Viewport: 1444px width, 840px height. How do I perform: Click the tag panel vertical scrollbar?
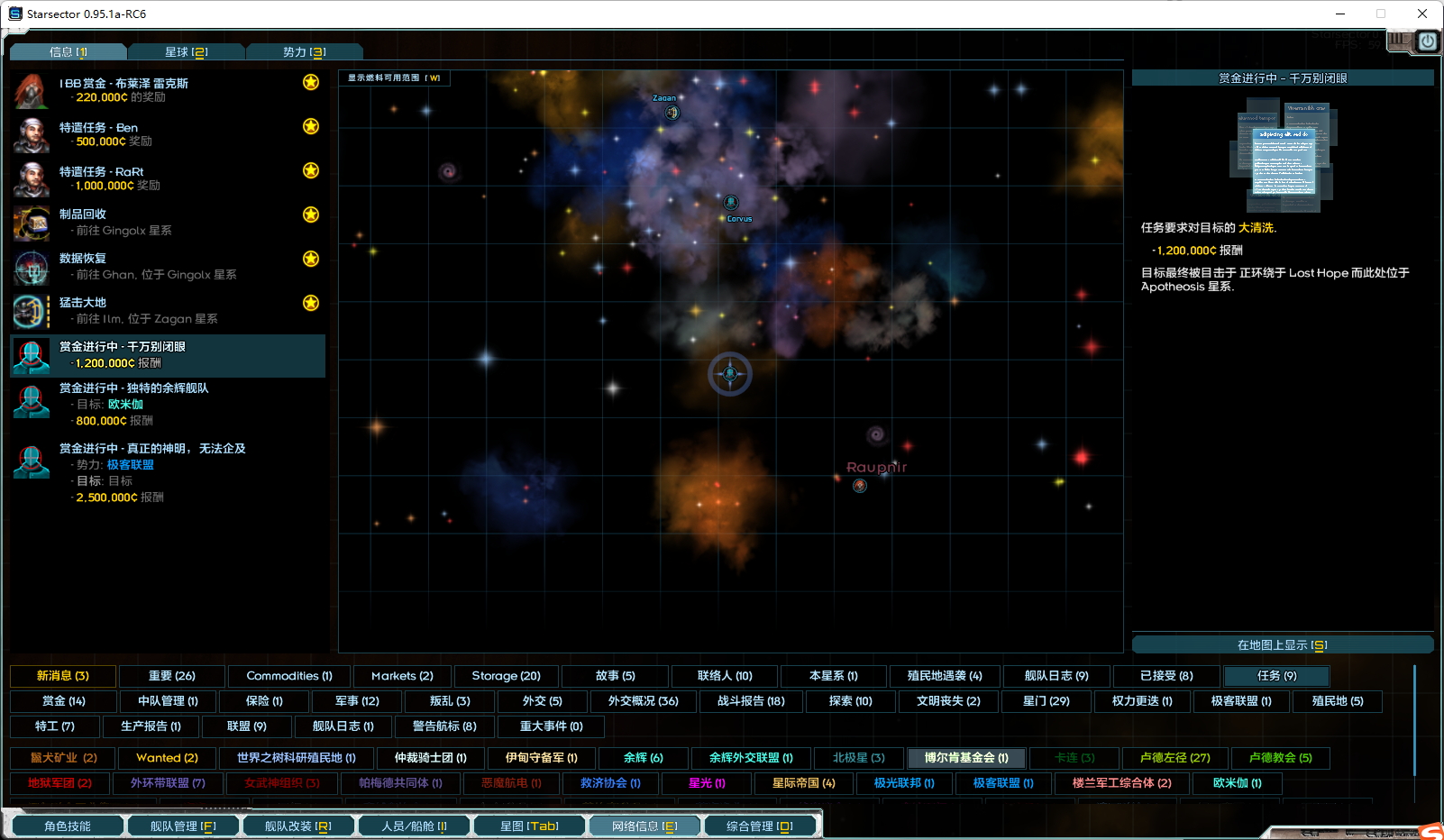1414,721
